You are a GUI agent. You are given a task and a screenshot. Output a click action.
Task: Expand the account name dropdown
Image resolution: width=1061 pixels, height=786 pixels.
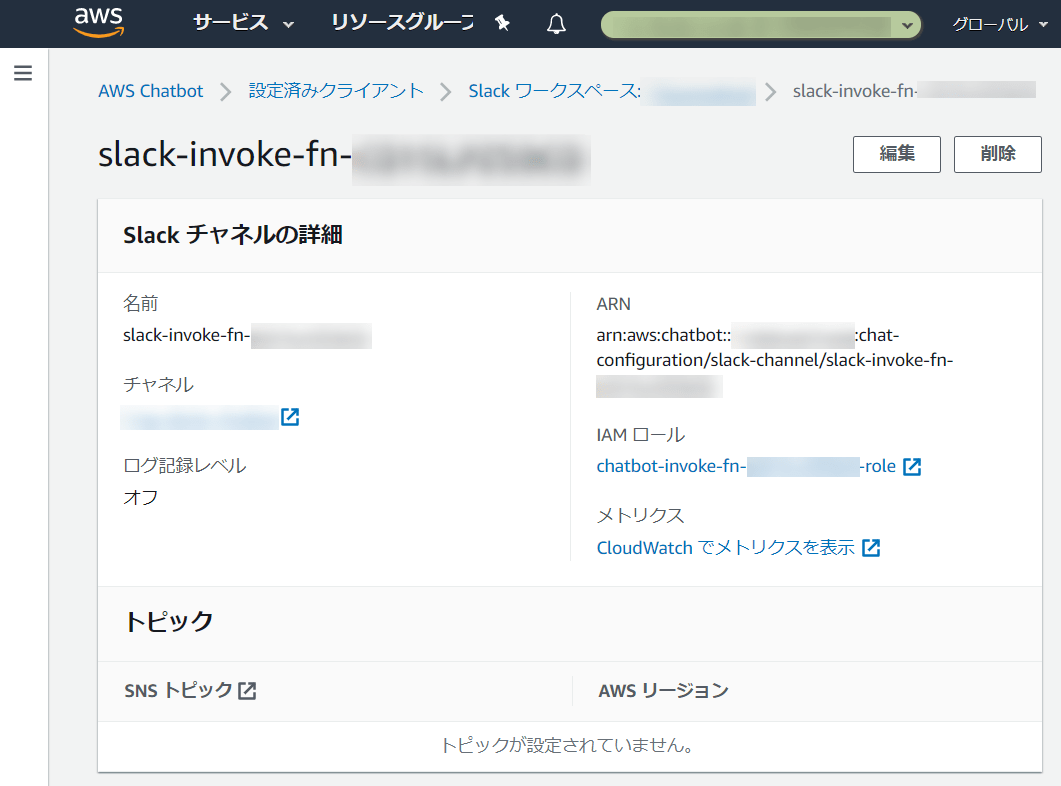tap(761, 25)
